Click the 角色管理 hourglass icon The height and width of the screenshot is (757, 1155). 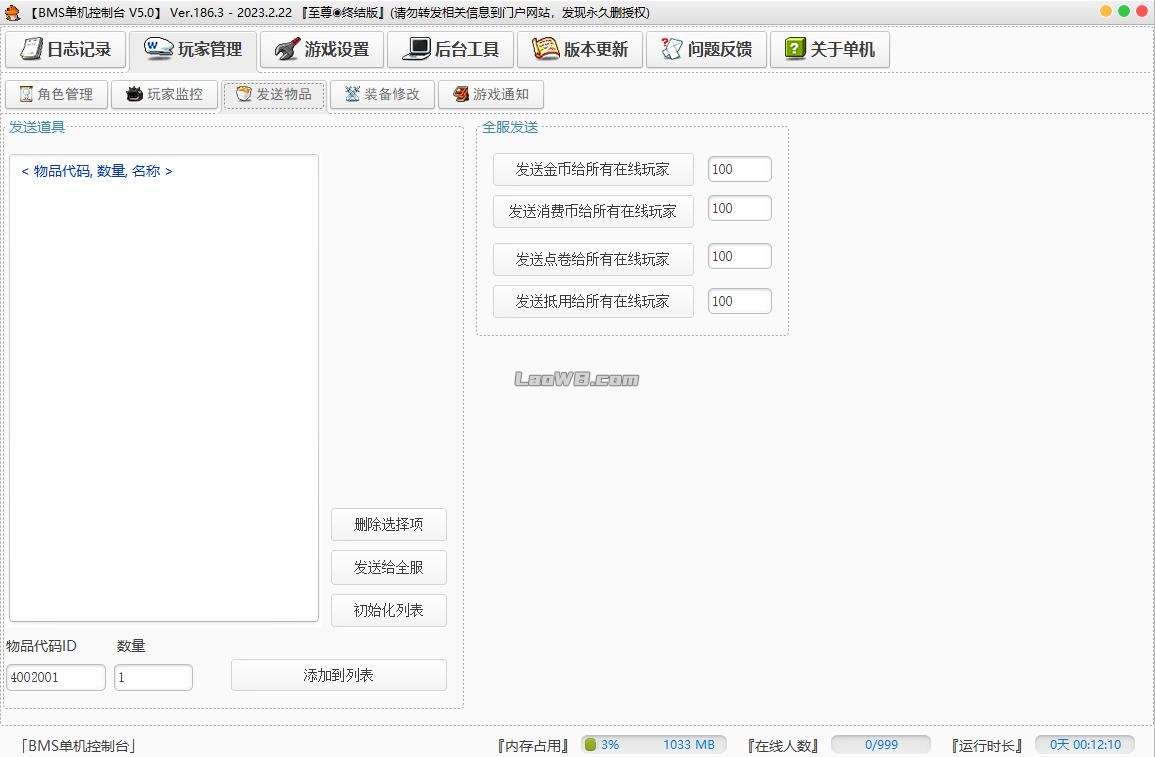(26, 94)
